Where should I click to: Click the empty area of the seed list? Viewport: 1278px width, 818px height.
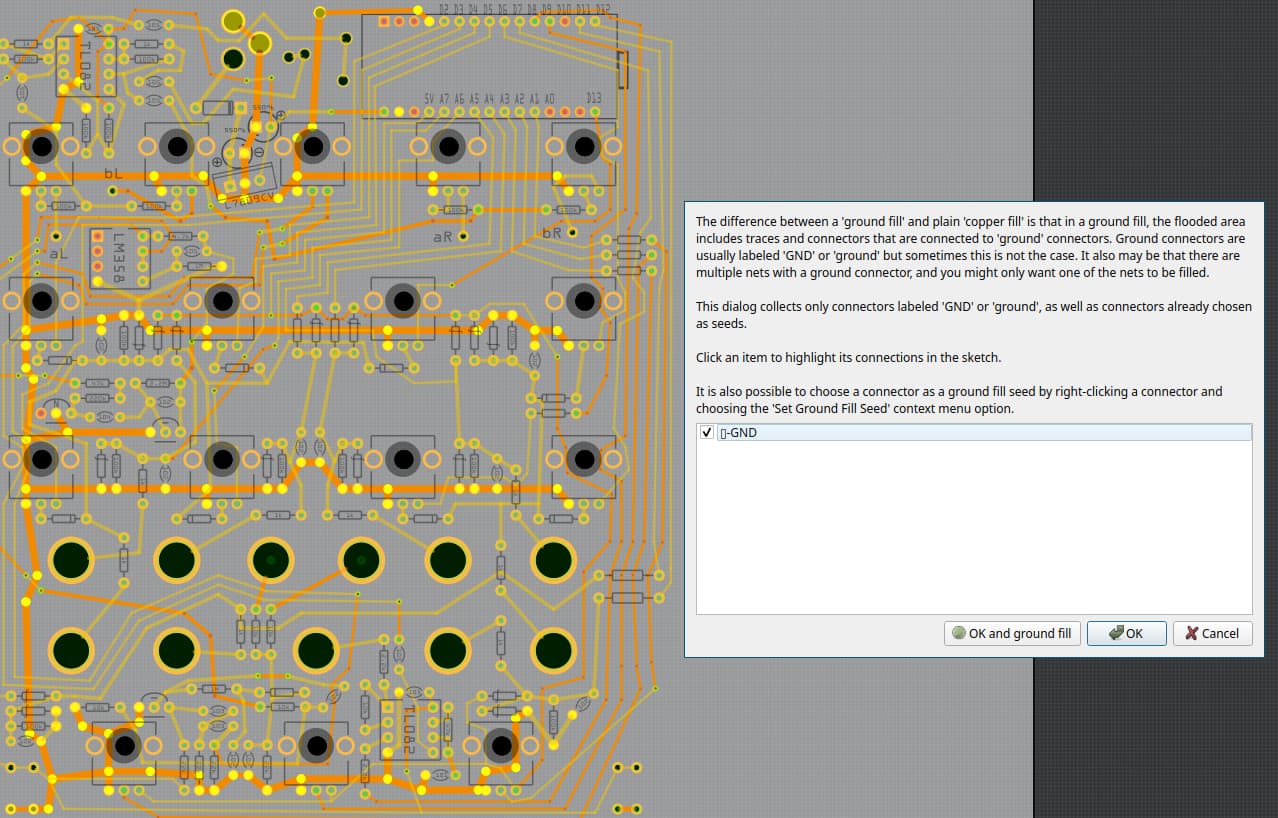click(973, 530)
